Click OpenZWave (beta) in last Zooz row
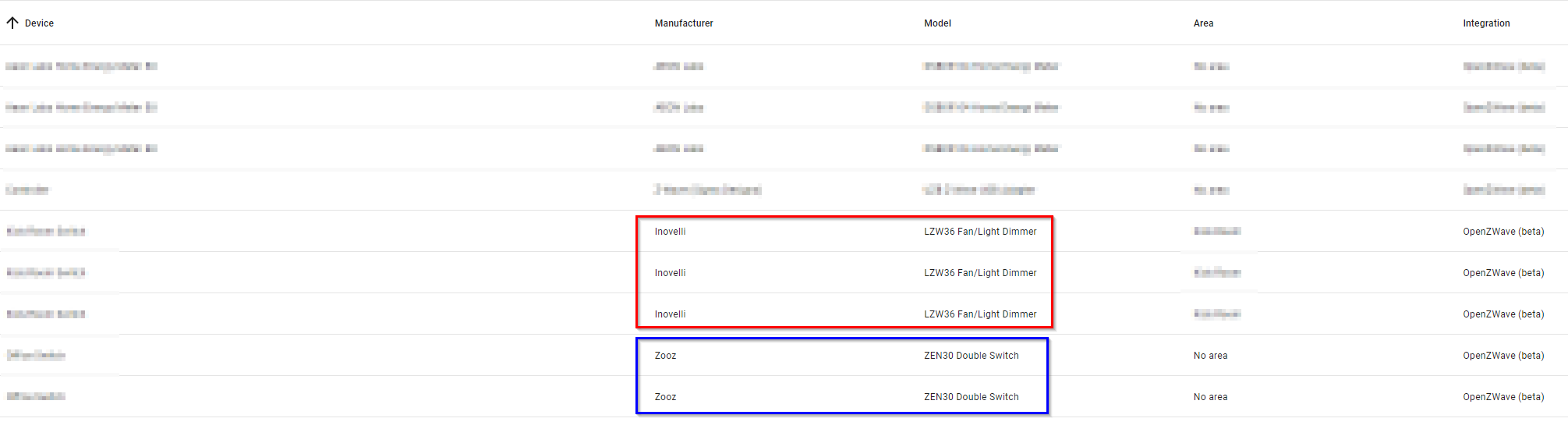The height and width of the screenshot is (429, 1568). 1503,397
